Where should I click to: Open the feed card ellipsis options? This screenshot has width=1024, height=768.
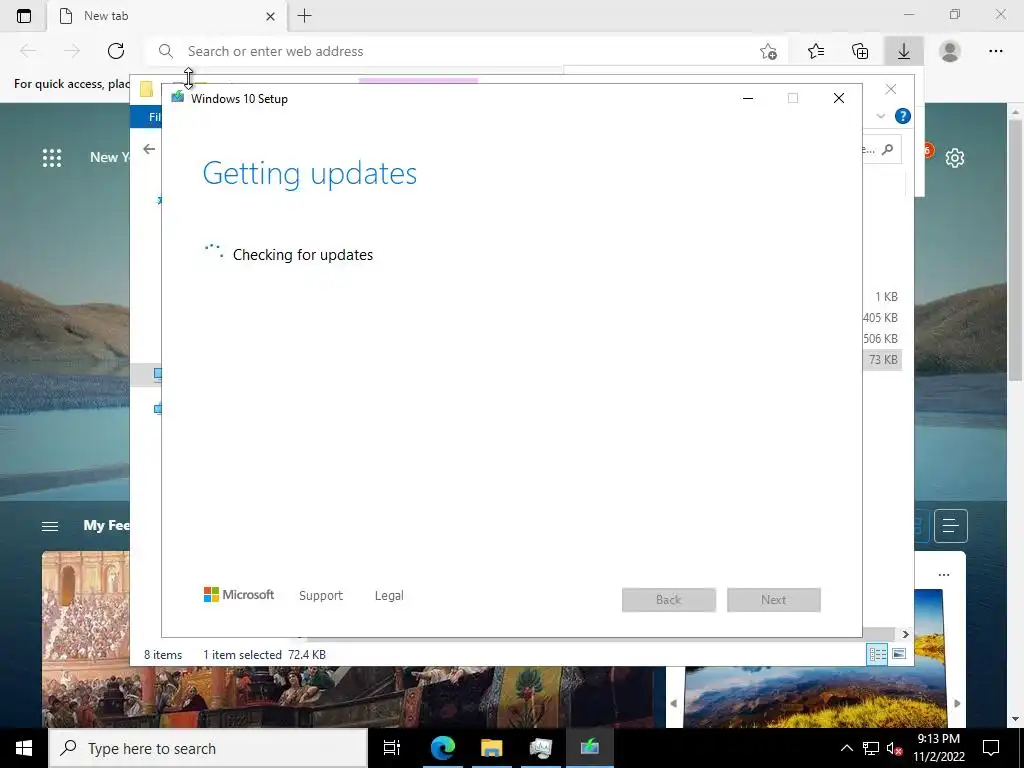pos(944,575)
